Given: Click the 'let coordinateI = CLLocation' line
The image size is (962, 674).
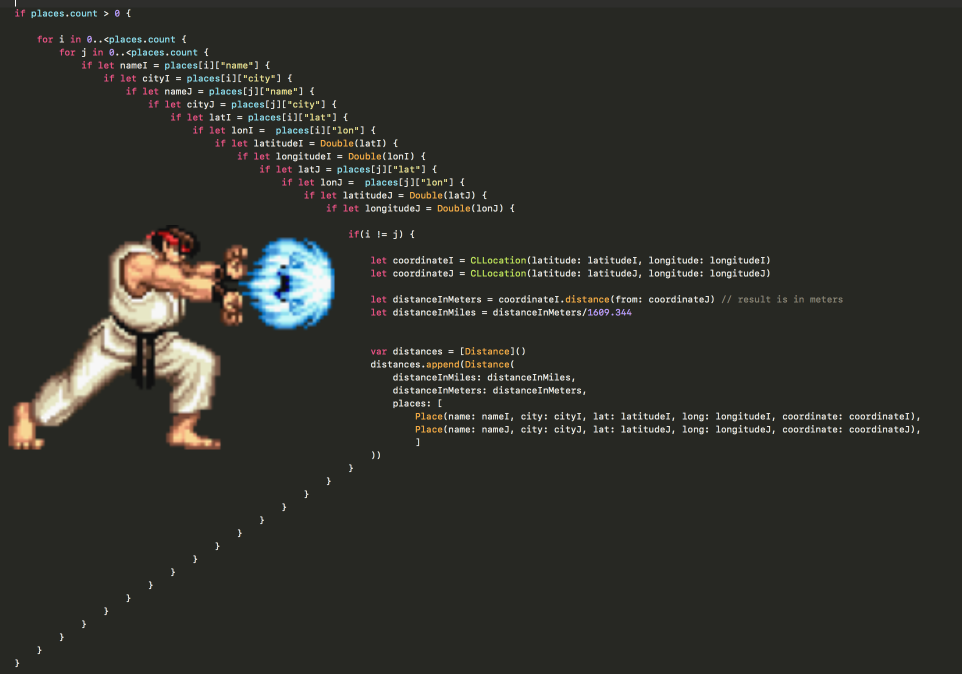Looking at the screenshot, I should point(571,261).
